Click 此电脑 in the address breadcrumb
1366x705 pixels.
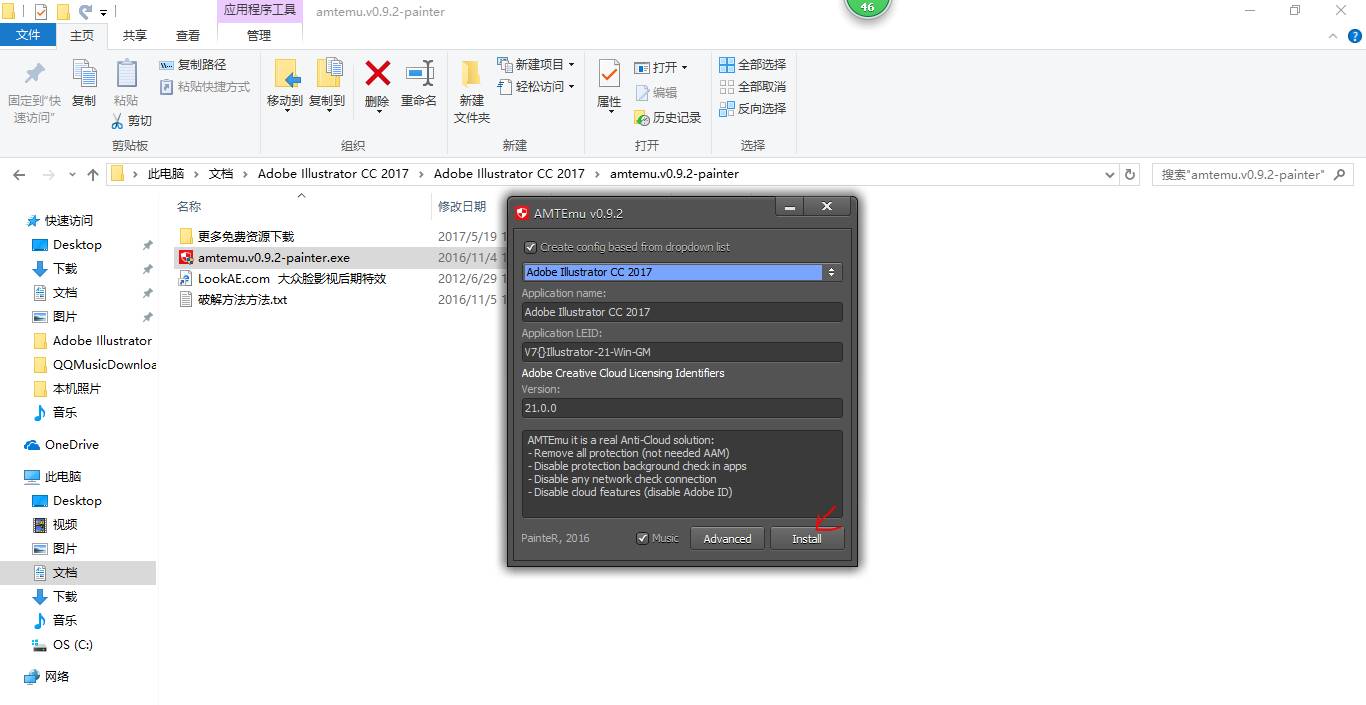pyautogui.click(x=166, y=174)
